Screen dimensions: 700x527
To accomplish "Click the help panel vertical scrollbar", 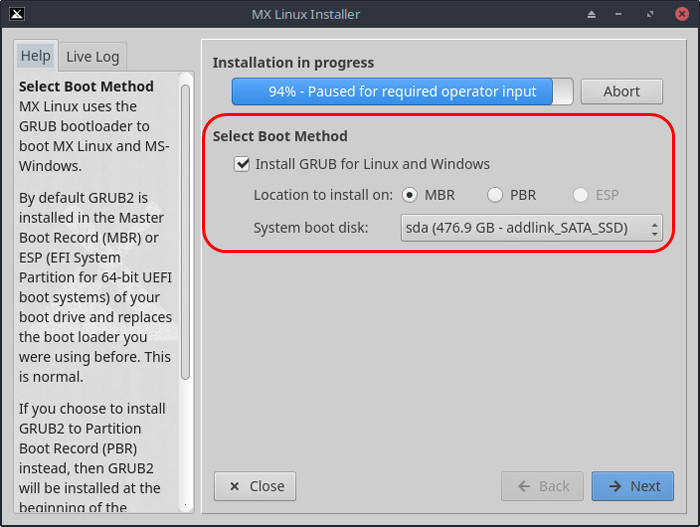I will click(186, 232).
